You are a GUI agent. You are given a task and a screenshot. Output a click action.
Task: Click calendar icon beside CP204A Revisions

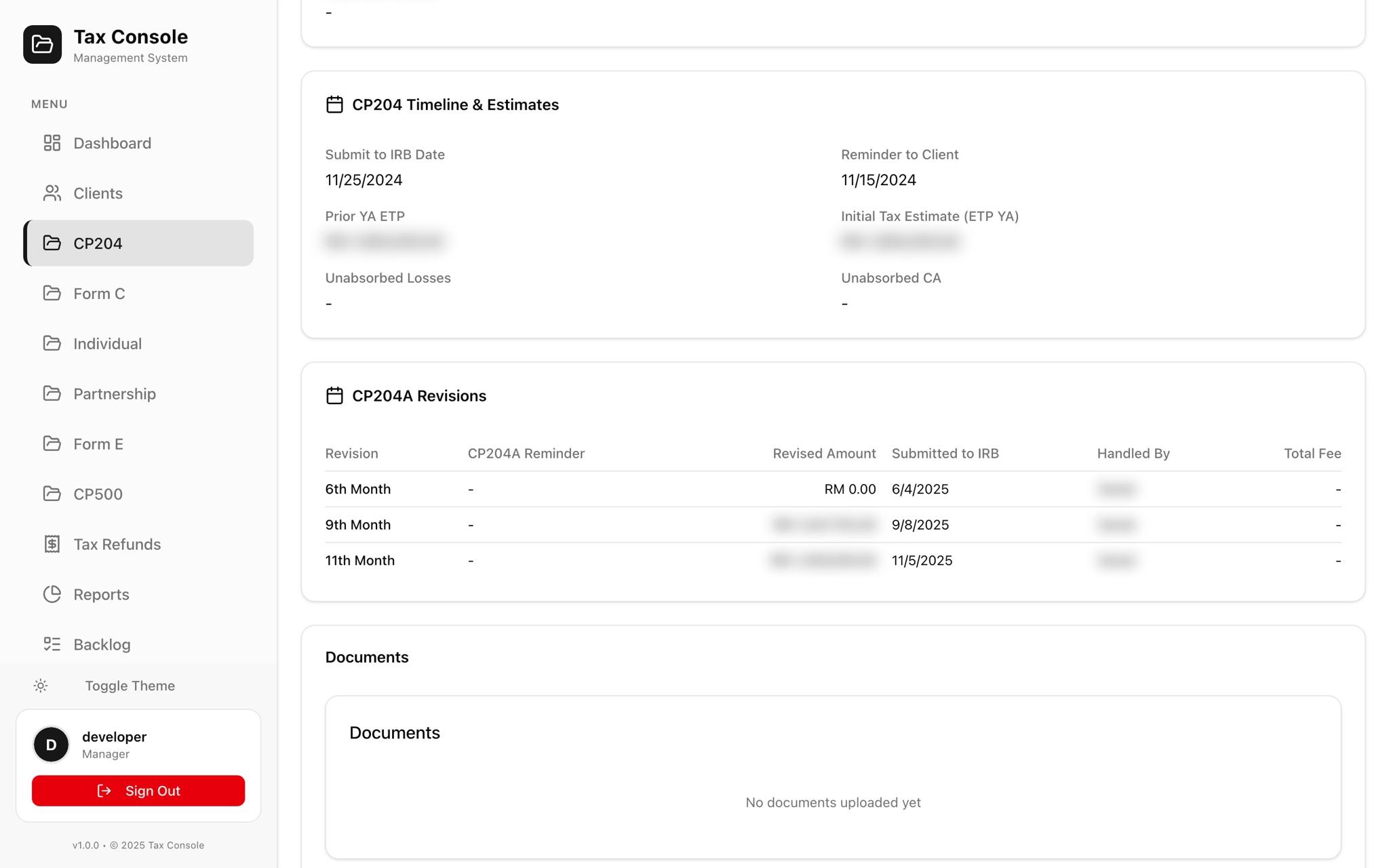[334, 395]
